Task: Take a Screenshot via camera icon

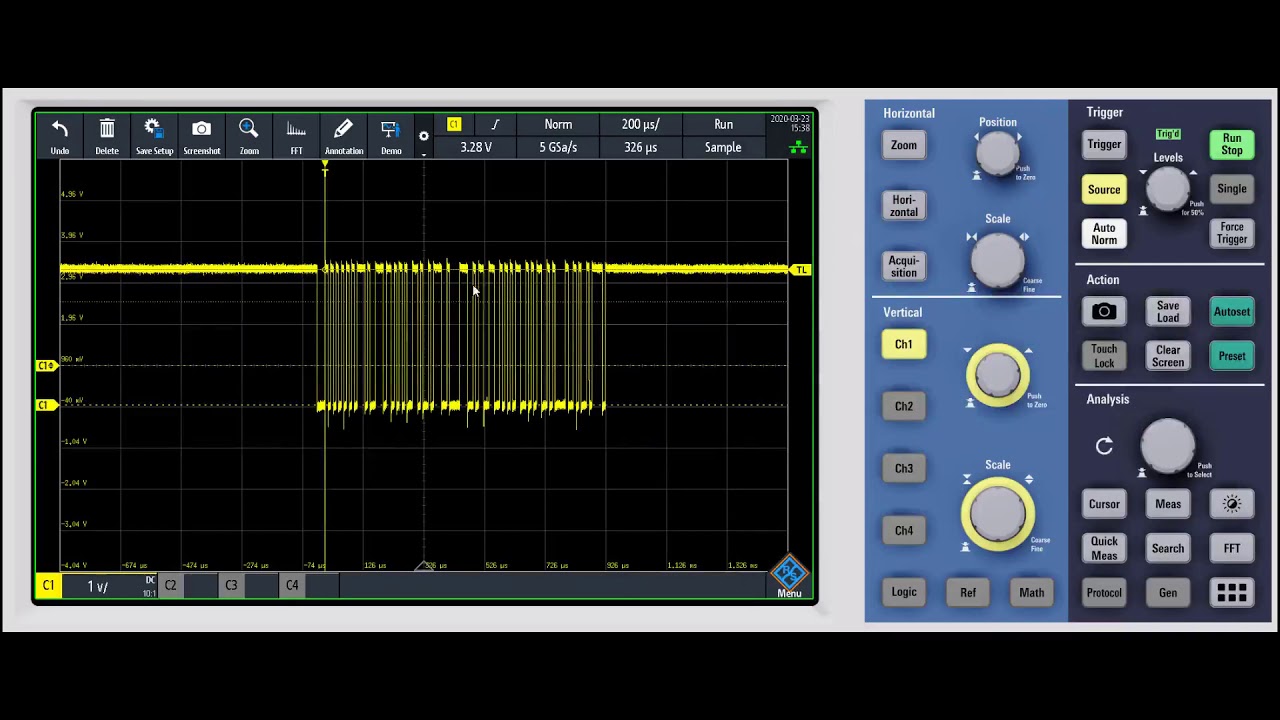Action: 201,129
